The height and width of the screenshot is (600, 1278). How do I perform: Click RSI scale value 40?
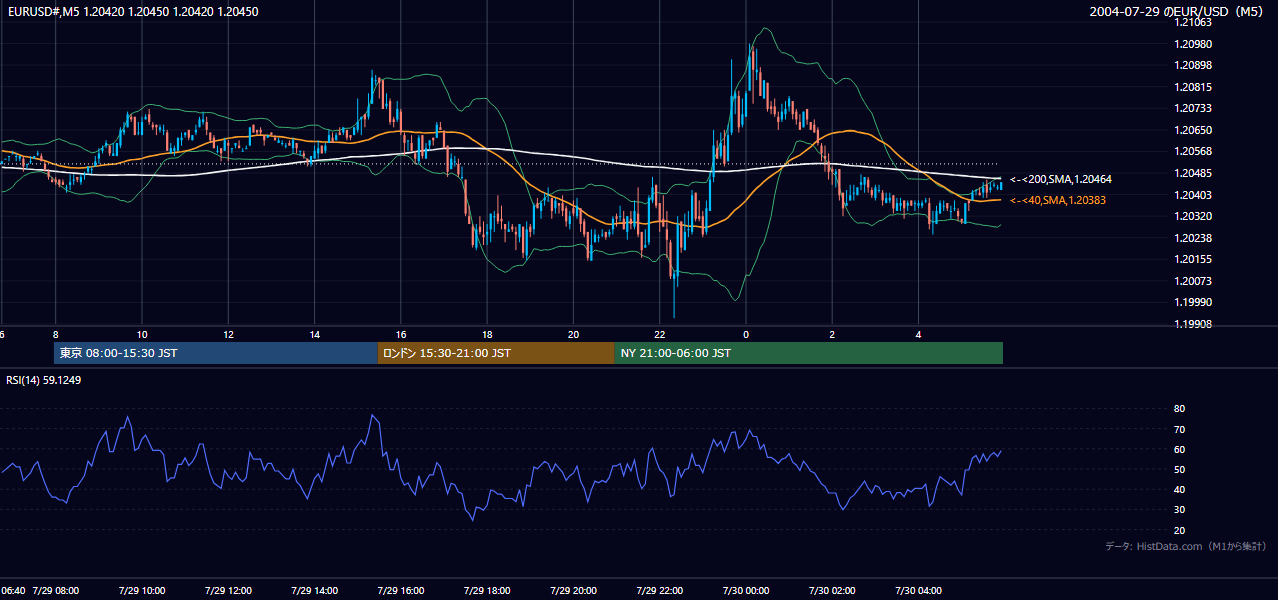click(x=1179, y=489)
